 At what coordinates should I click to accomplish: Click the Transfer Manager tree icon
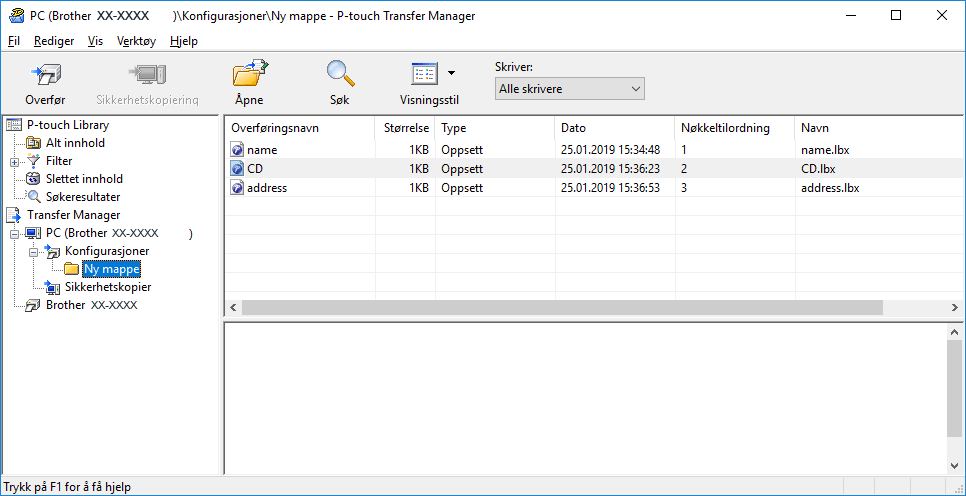click(14, 215)
